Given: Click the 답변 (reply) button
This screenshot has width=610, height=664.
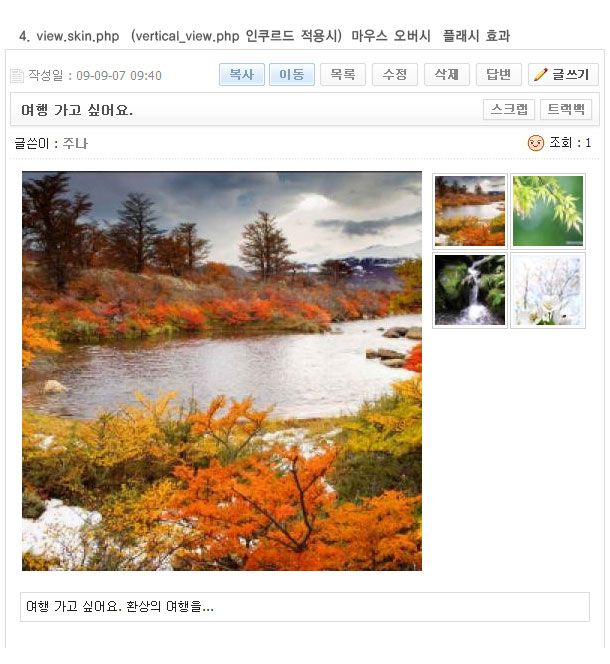Looking at the screenshot, I should (x=499, y=75).
